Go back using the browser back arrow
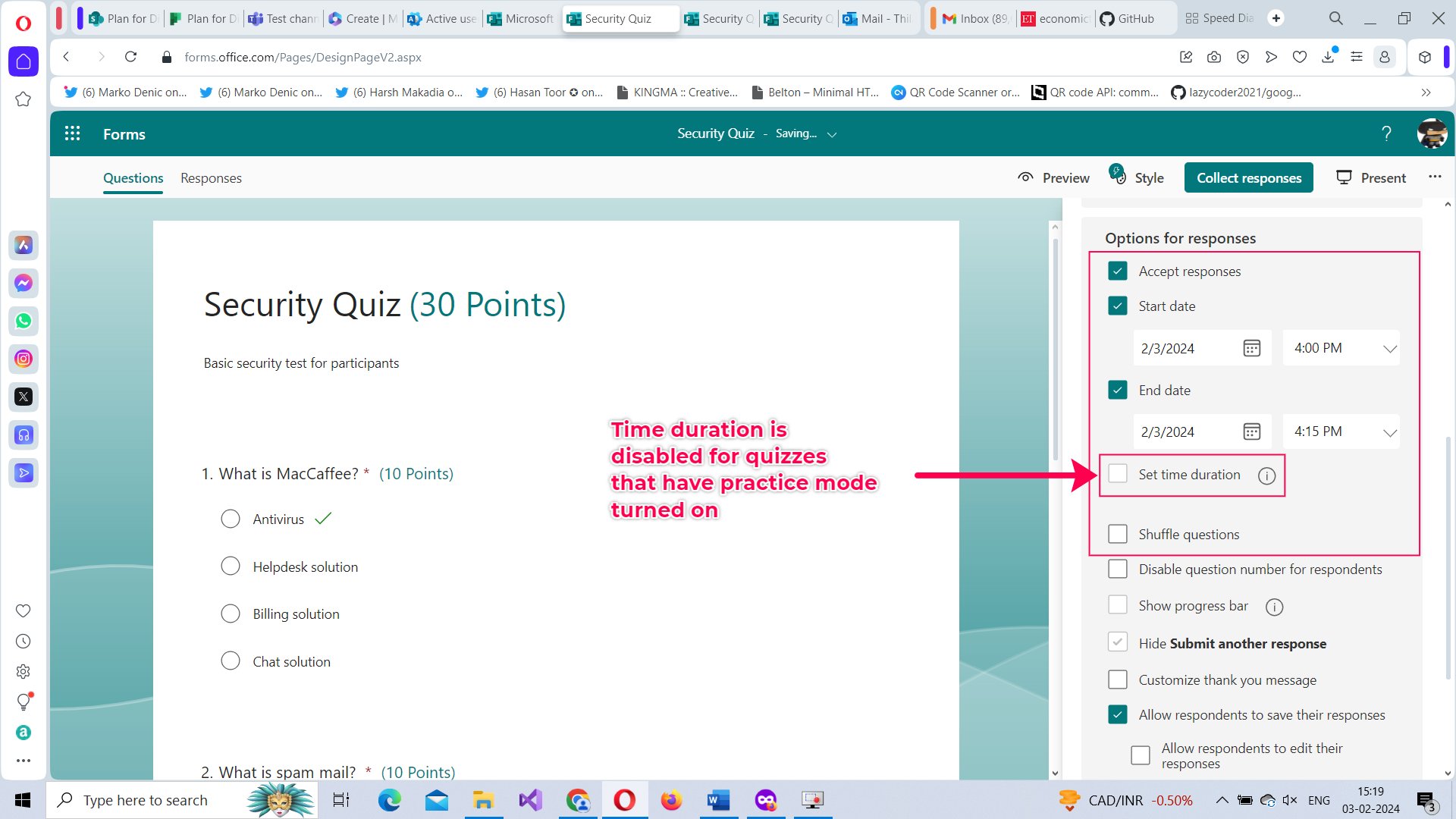This screenshot has height=819, width=1456. click(67, 57)
